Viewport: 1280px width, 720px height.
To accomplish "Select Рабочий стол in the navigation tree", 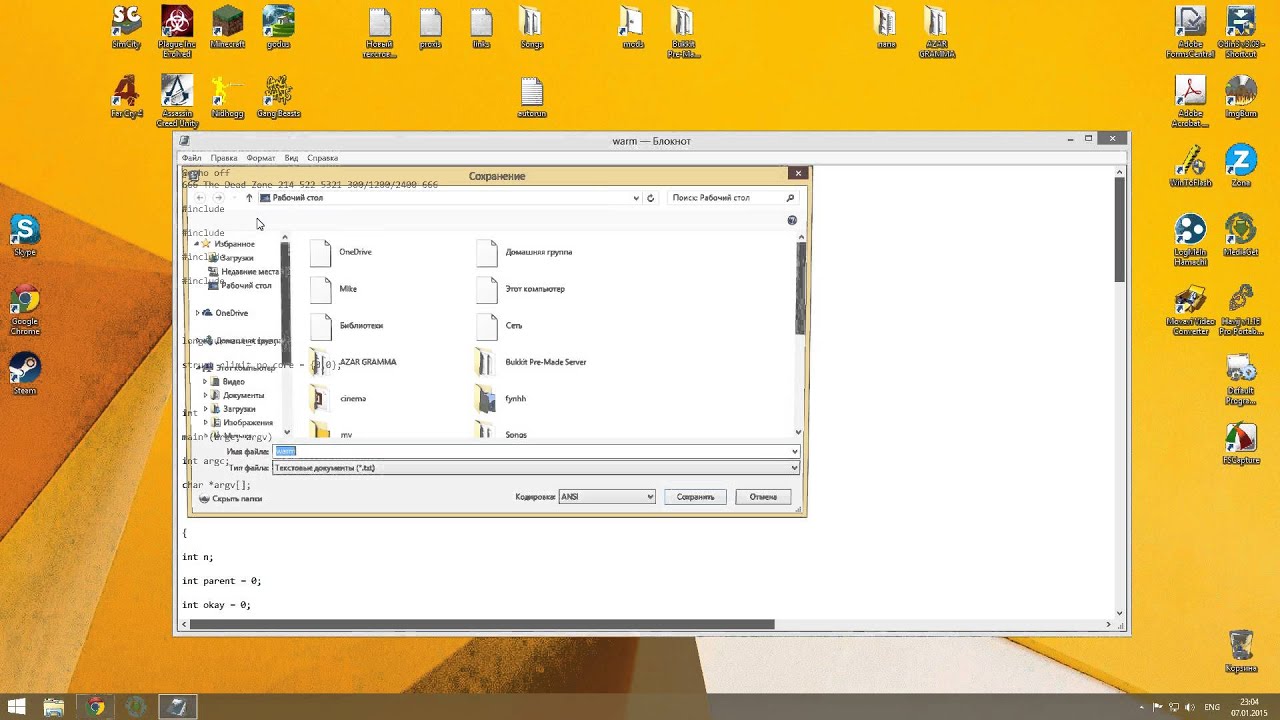I will 241,286.
